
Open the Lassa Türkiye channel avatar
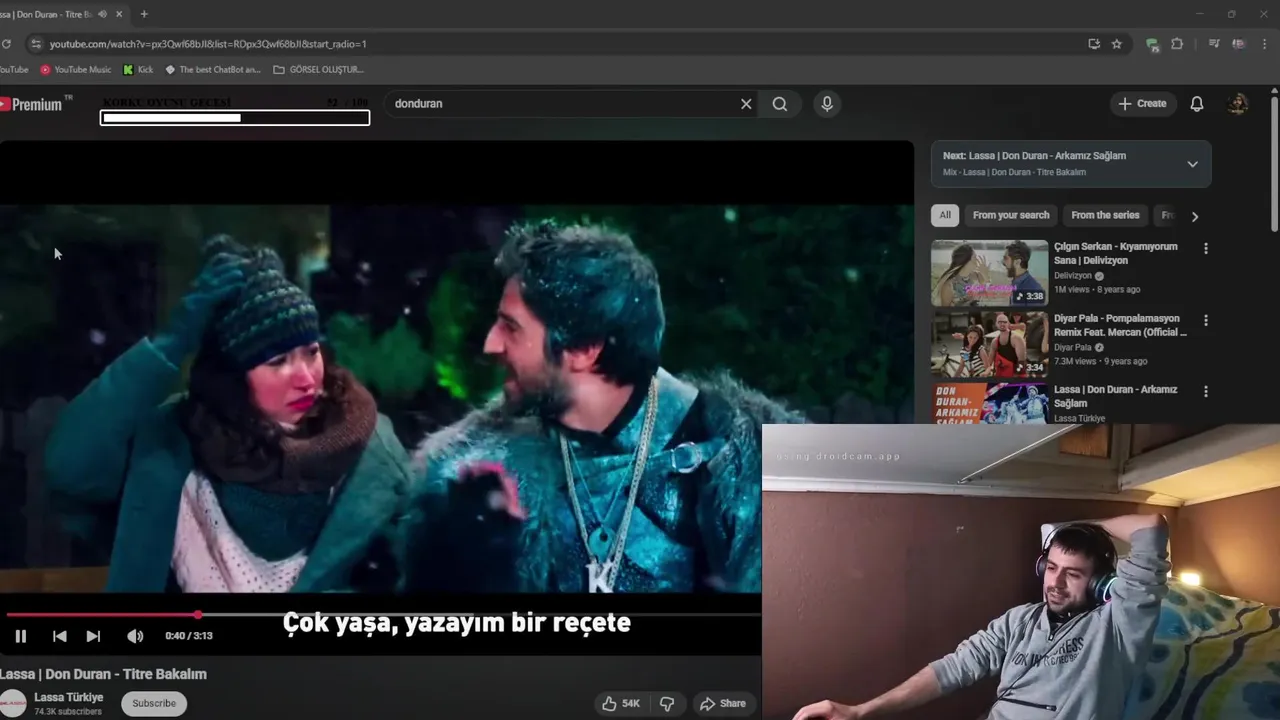pyautogui.click(x=12, y=703)
